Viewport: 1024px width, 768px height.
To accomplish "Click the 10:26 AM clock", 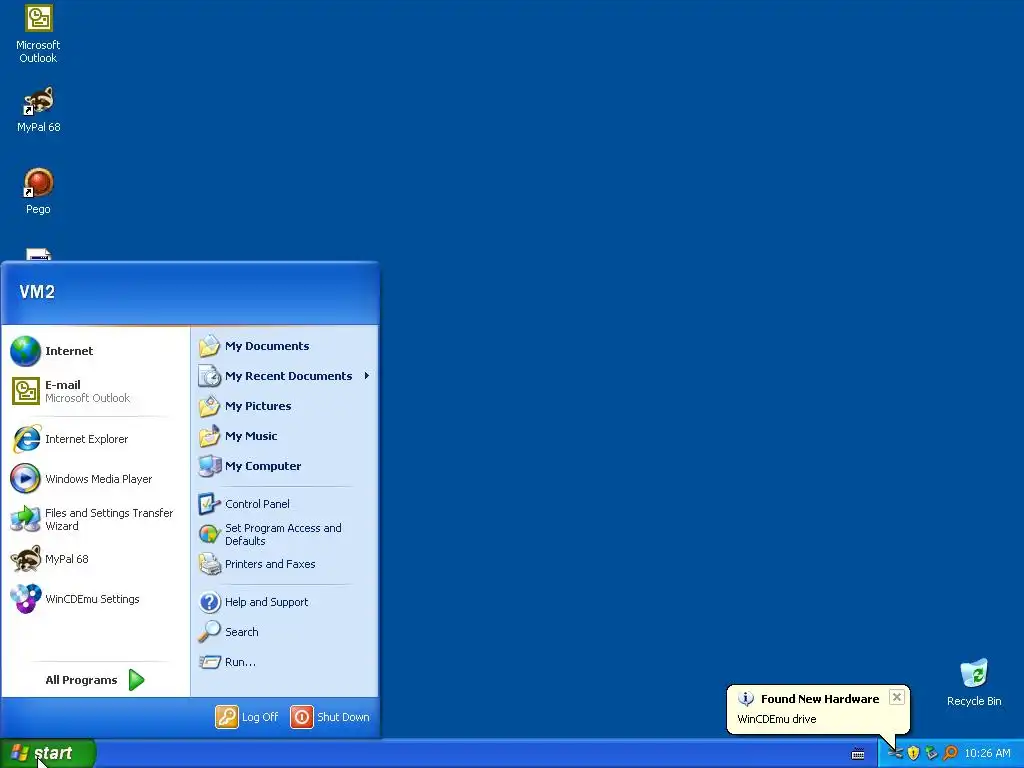I will click(987, 753).
